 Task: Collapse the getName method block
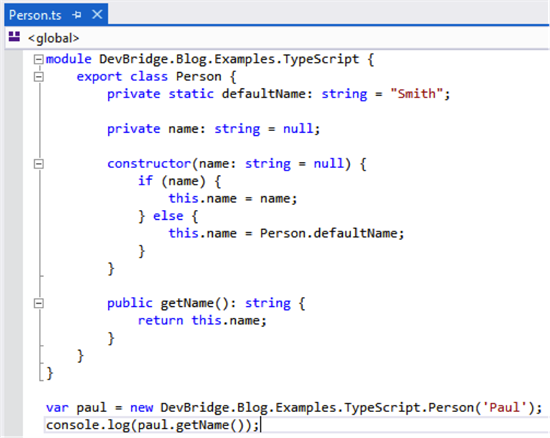coord(38,303)
